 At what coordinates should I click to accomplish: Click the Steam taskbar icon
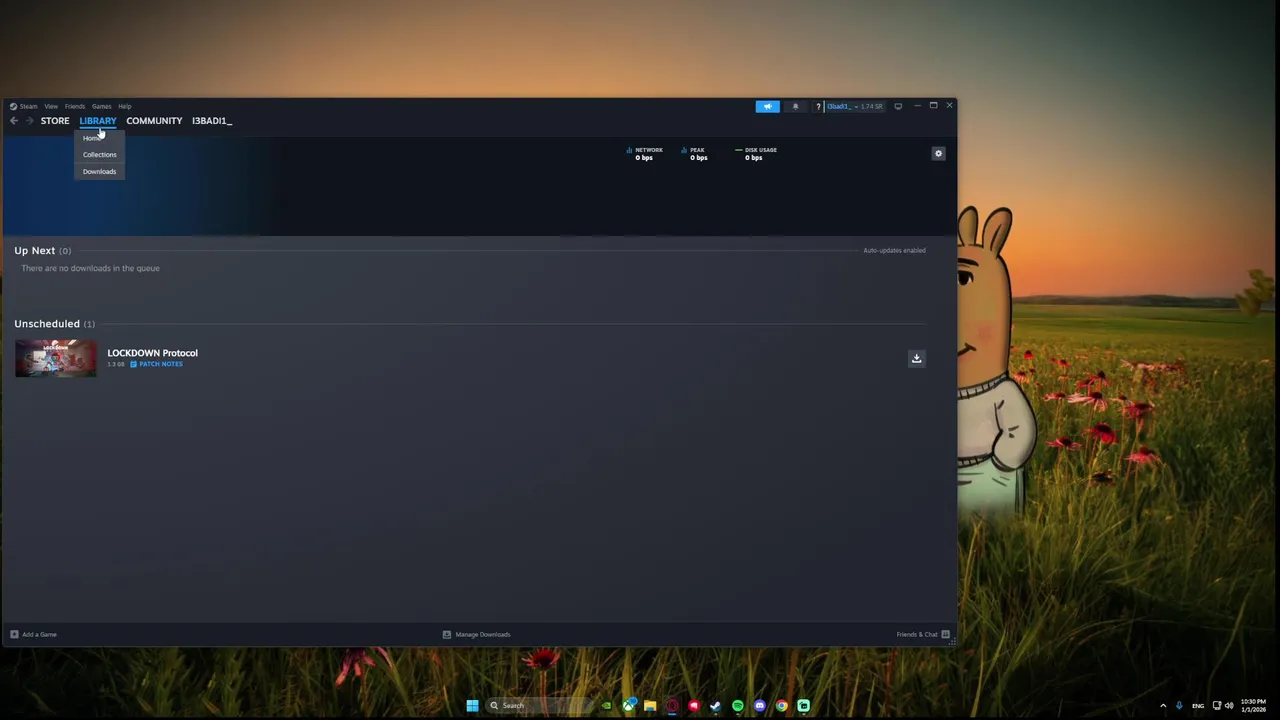tap(716, 705)
